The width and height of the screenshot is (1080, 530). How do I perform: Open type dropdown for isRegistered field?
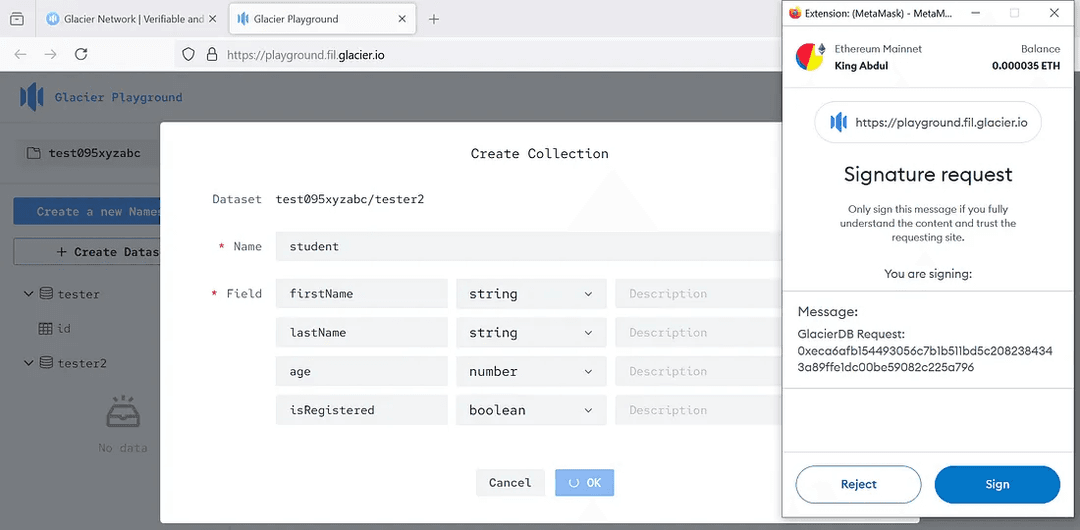tap(531, 410)
